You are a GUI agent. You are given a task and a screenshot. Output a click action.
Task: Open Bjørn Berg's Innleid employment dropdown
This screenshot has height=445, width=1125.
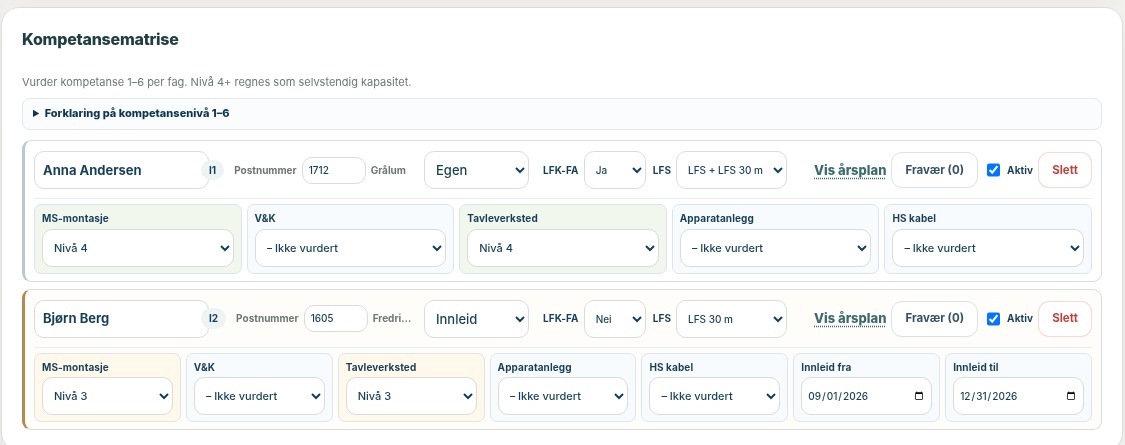(x=476, y=319)
